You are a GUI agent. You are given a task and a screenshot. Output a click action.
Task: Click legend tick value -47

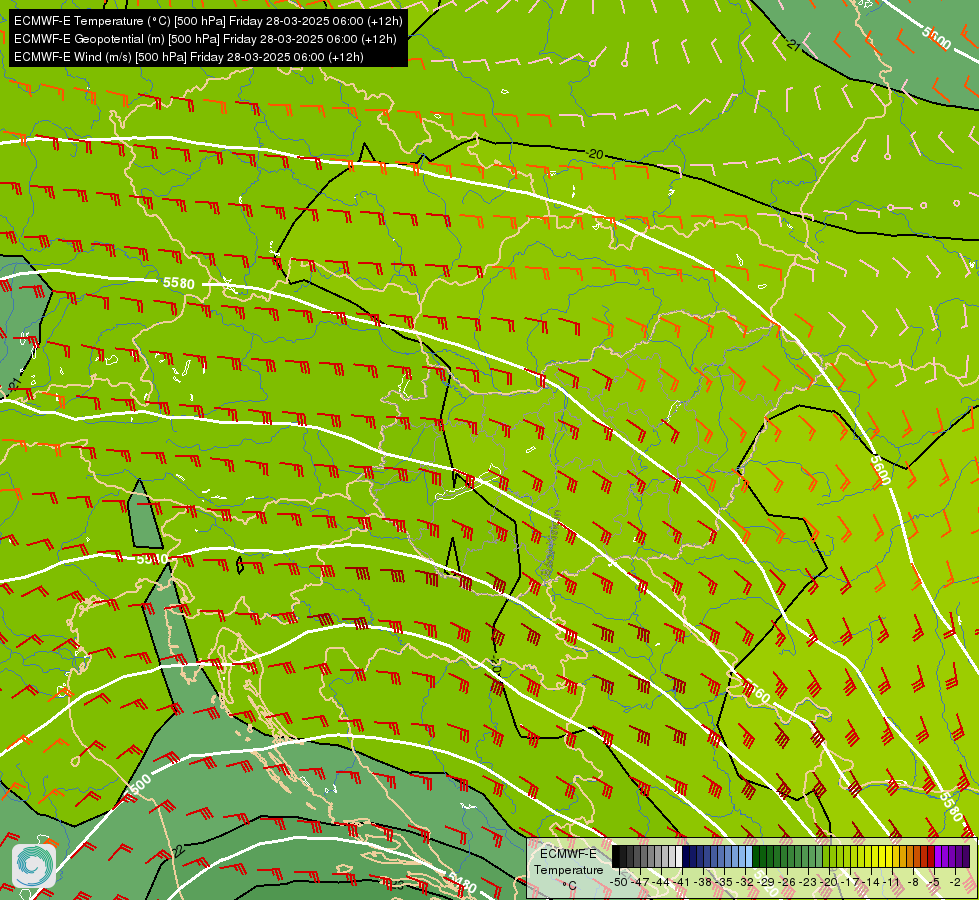click(639, 882)
